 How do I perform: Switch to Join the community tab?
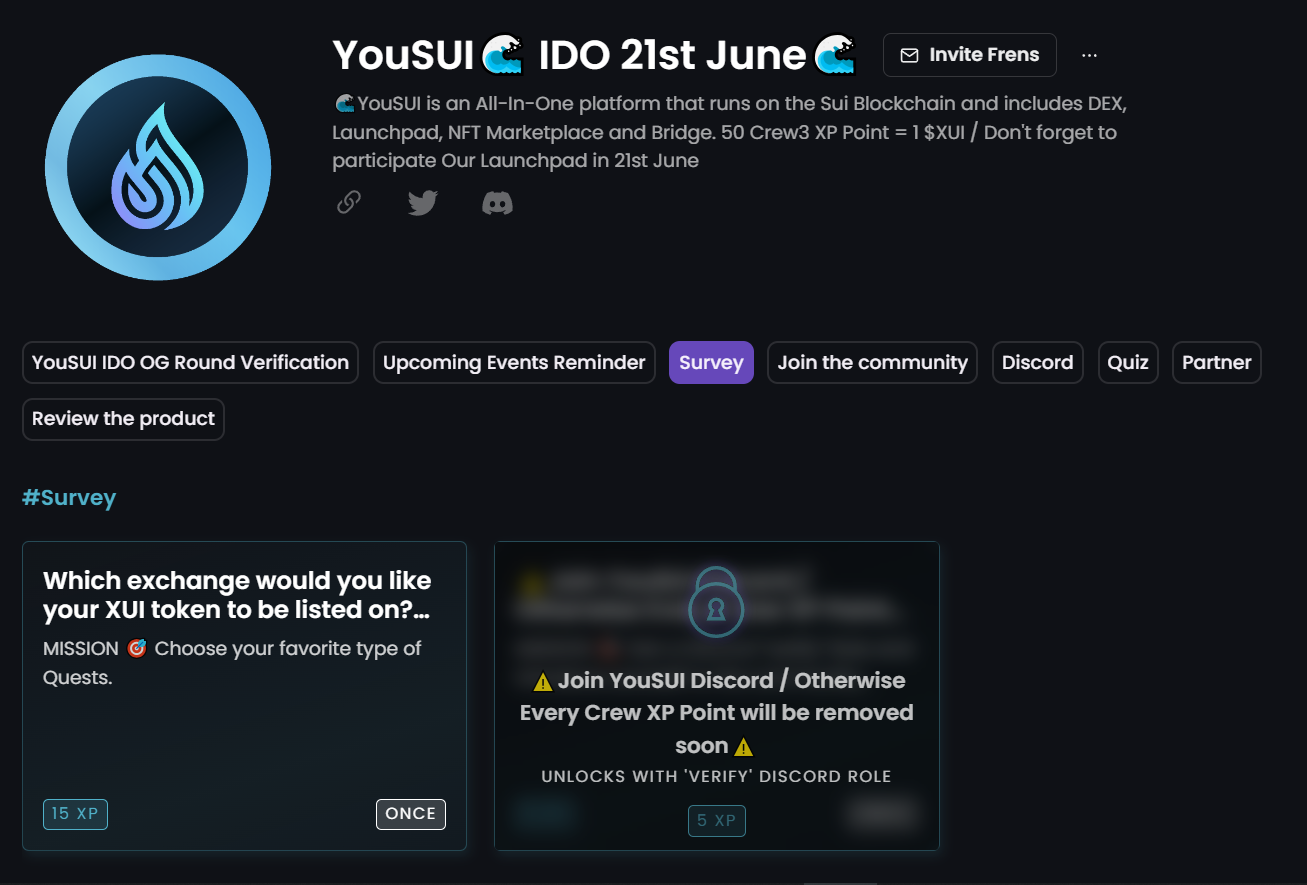click(872, 362)
